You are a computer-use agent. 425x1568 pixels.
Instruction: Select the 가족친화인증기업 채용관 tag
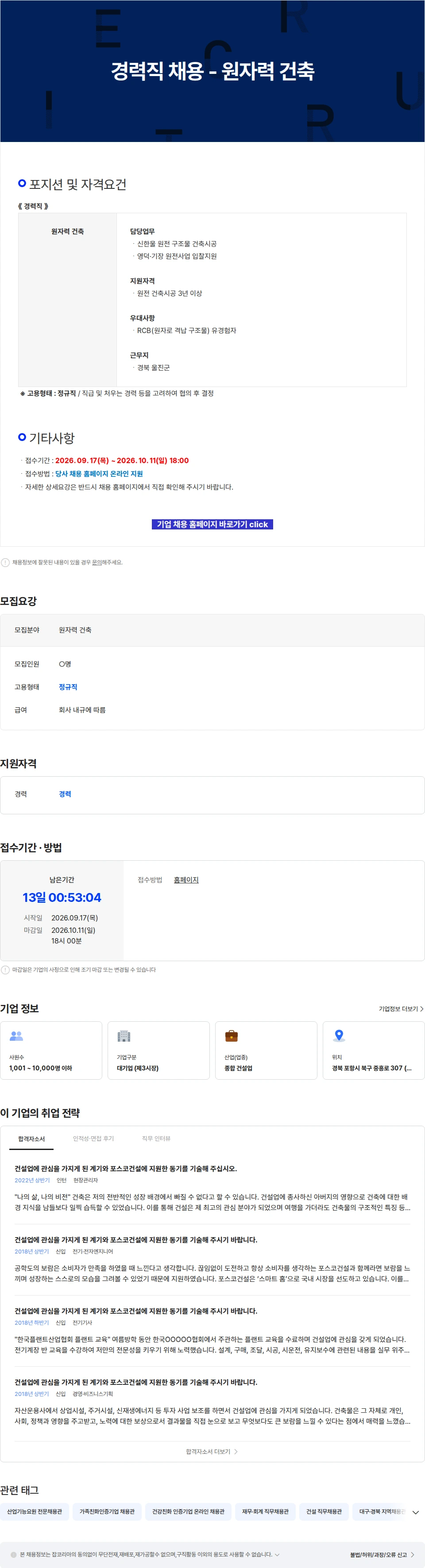107,1511
